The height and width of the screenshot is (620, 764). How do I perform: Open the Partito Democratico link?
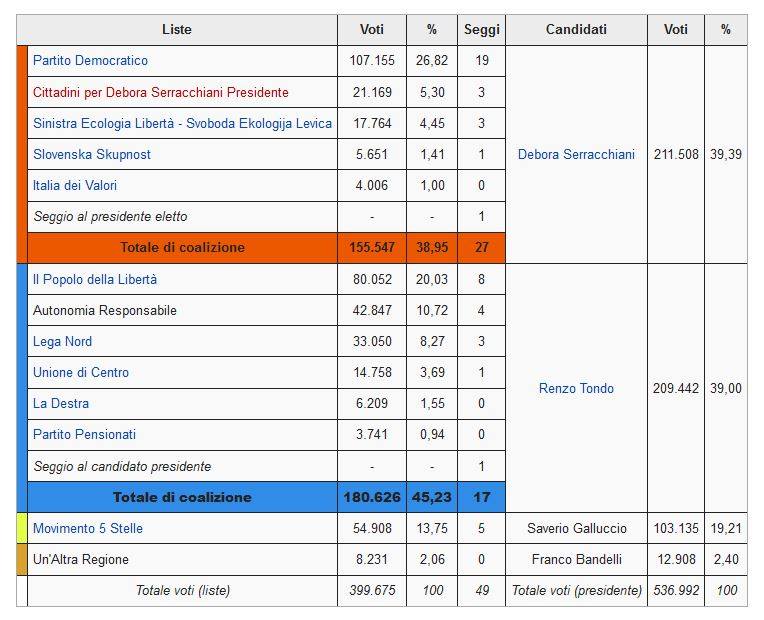[90, 60]
